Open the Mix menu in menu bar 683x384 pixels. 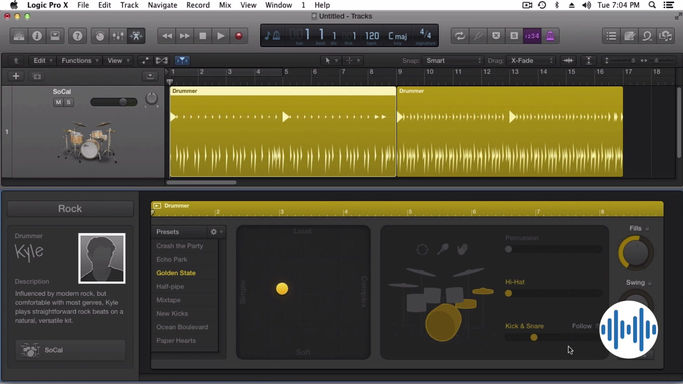(225, 5)
